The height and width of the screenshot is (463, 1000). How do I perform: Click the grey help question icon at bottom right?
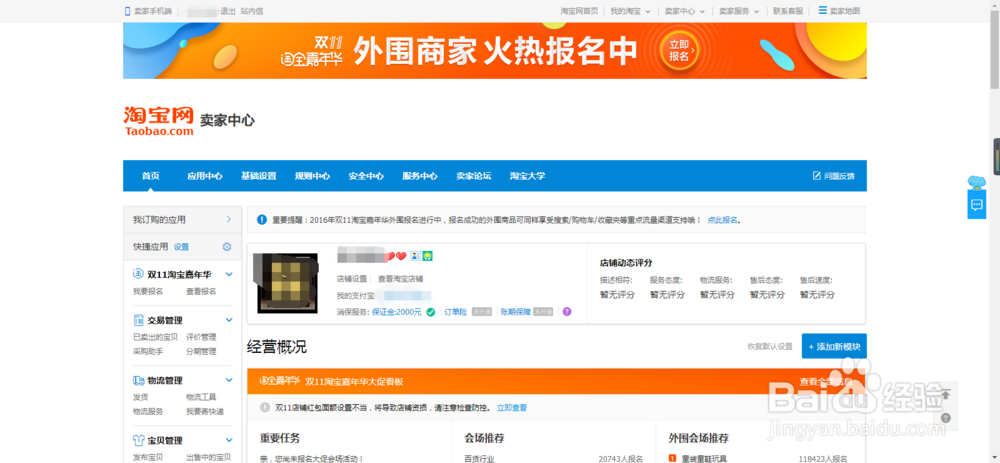pos(946,418)
